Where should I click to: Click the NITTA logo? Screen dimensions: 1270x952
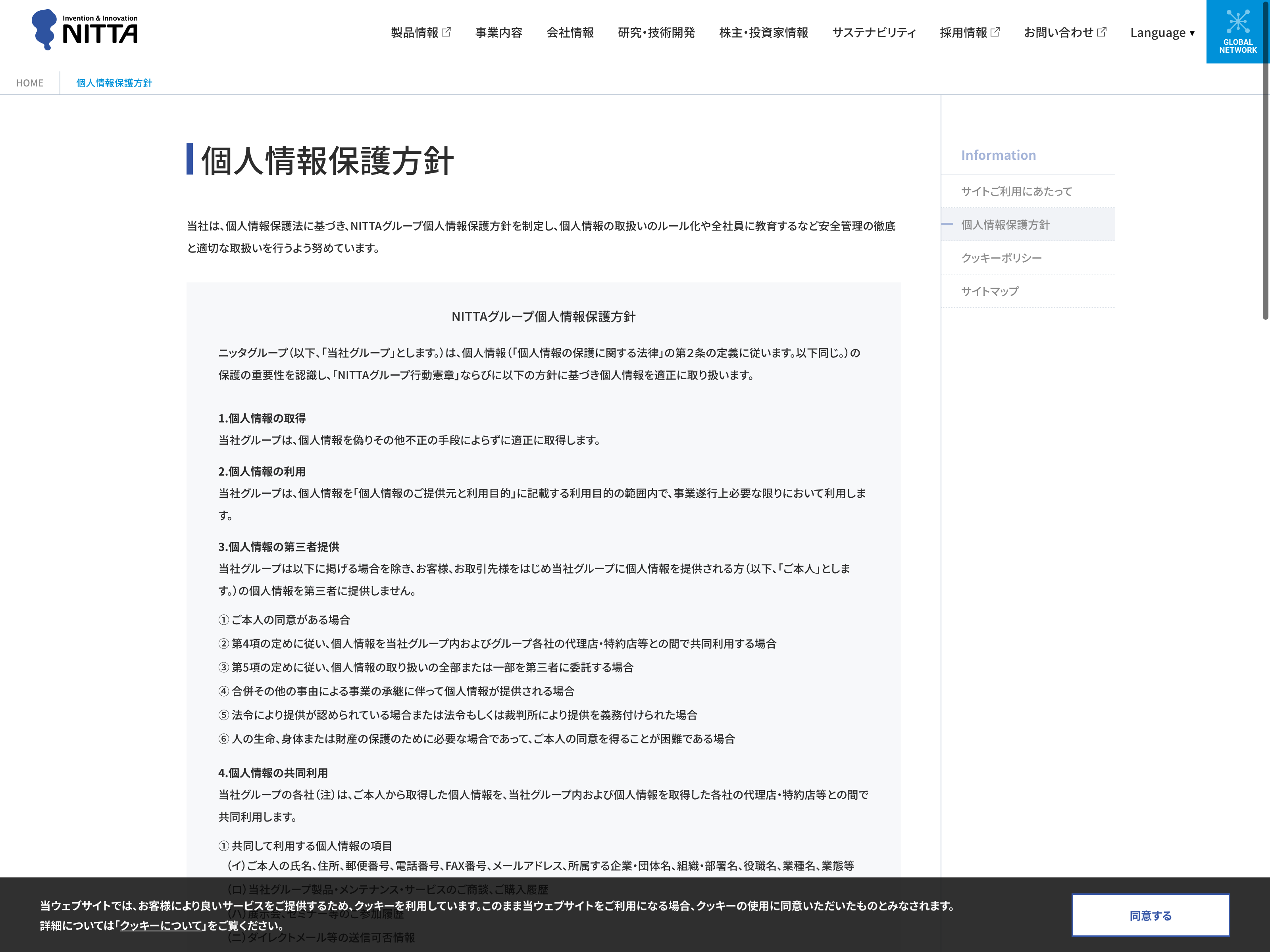[x=85, y=30]
